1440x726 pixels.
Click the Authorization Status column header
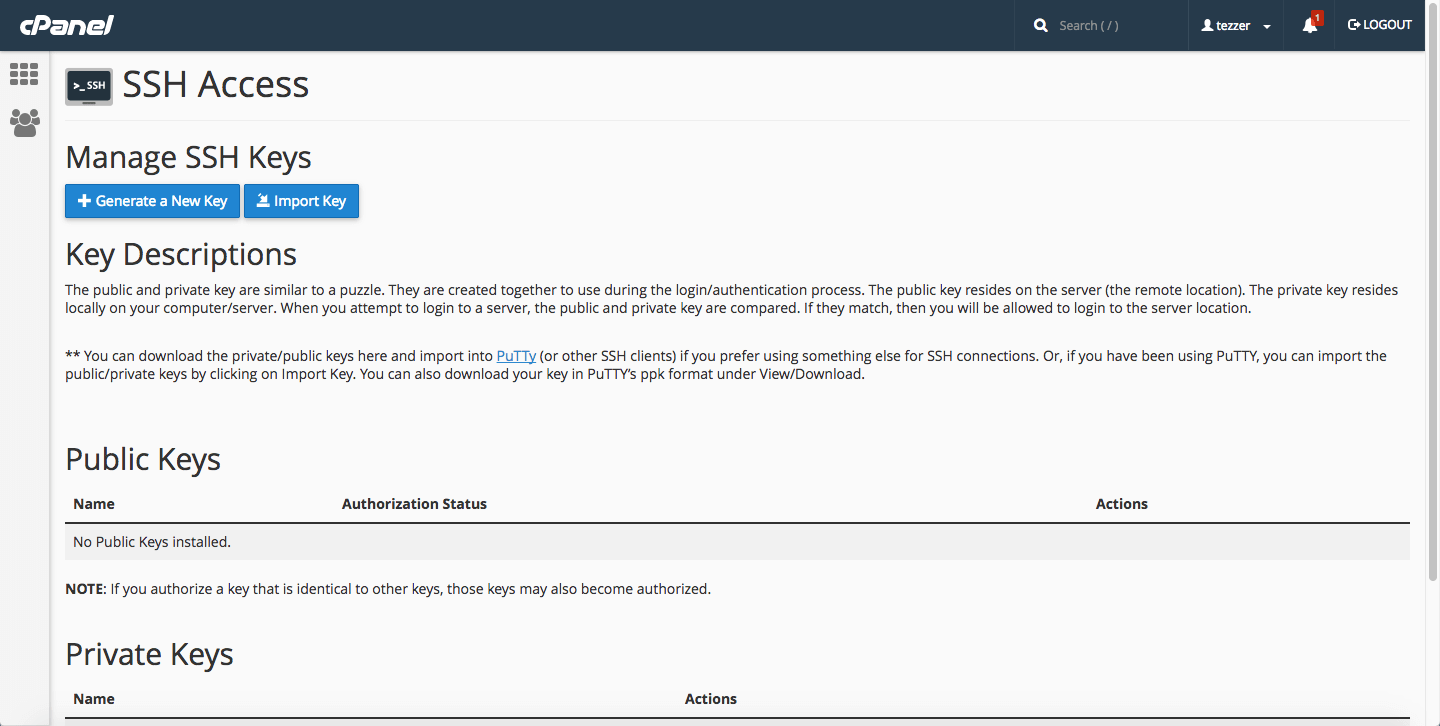pos(414,504)
